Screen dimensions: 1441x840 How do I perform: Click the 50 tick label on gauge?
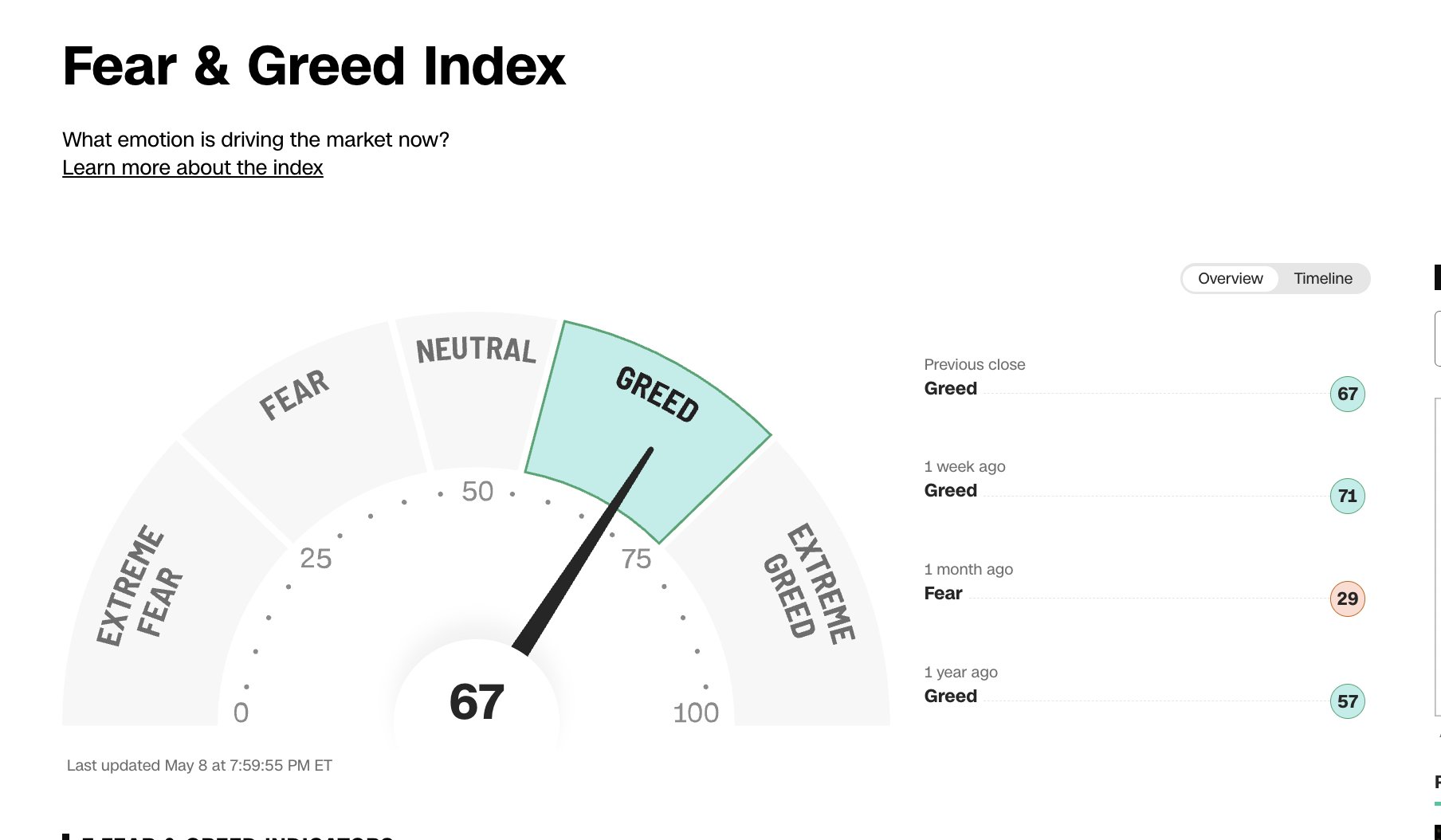point(477,491)
